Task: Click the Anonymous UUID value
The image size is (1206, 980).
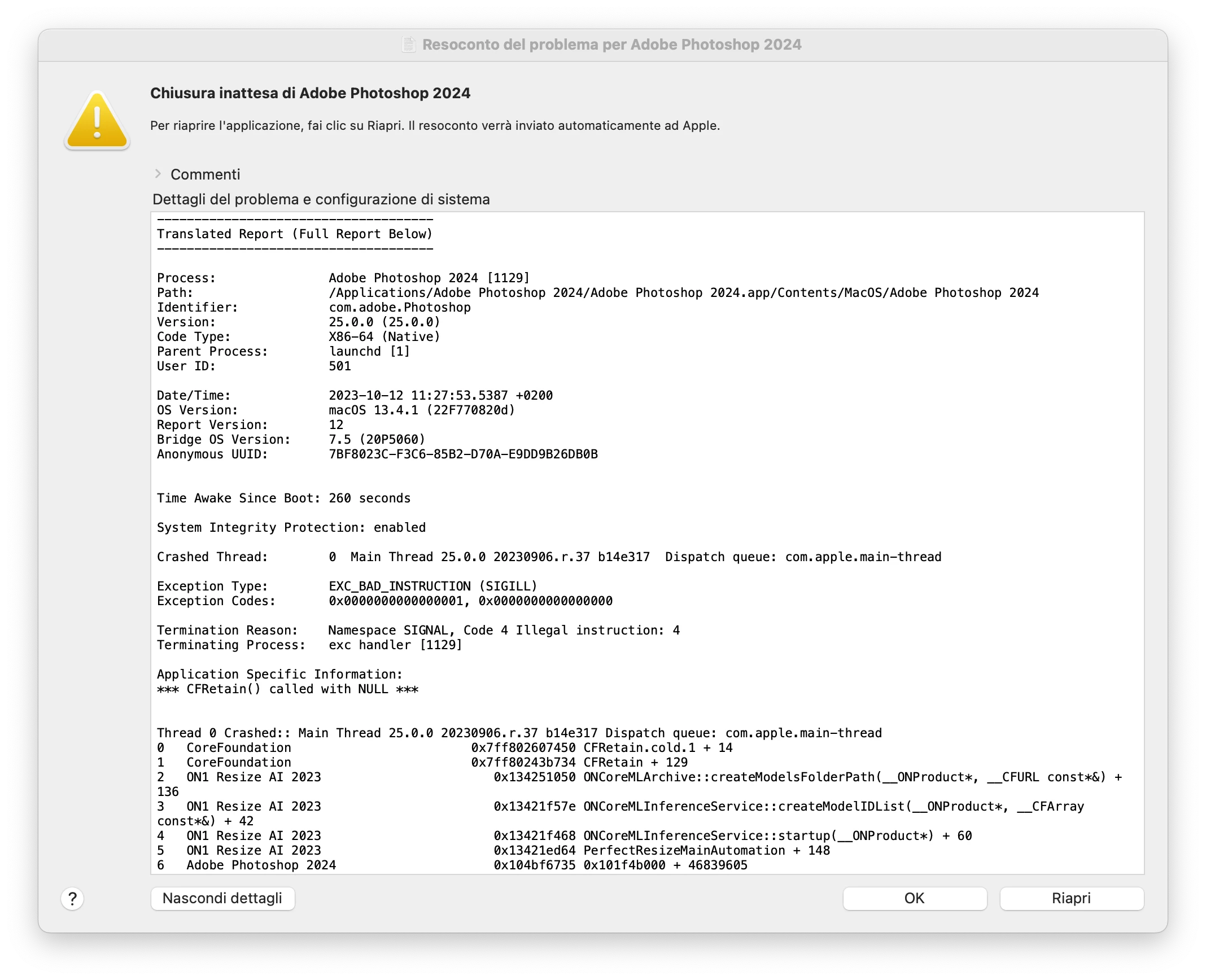Action: point(463,454)
